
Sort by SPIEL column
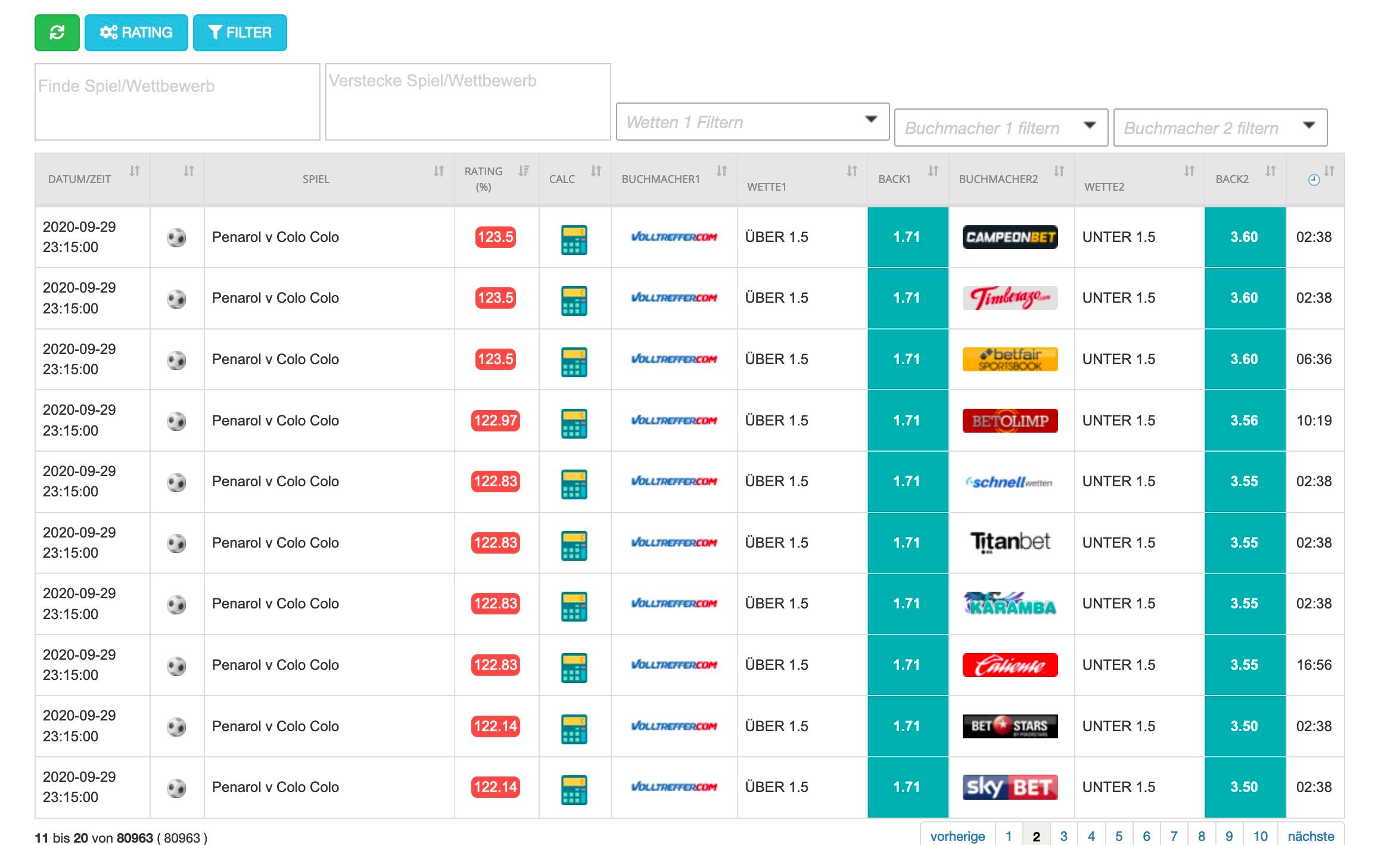(x=329, y=179)
